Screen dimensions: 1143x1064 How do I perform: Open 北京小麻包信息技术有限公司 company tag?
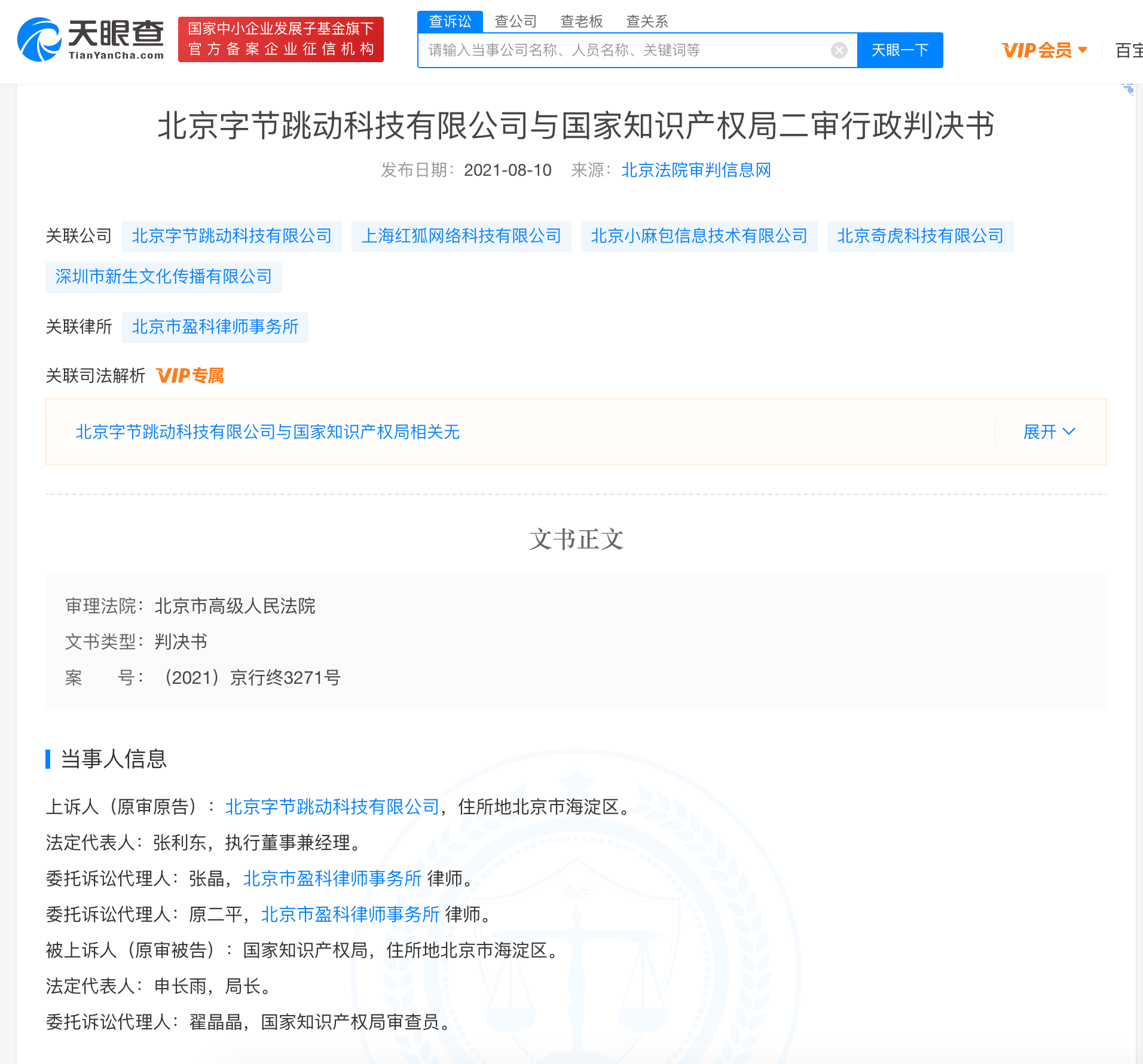[699, 236]
